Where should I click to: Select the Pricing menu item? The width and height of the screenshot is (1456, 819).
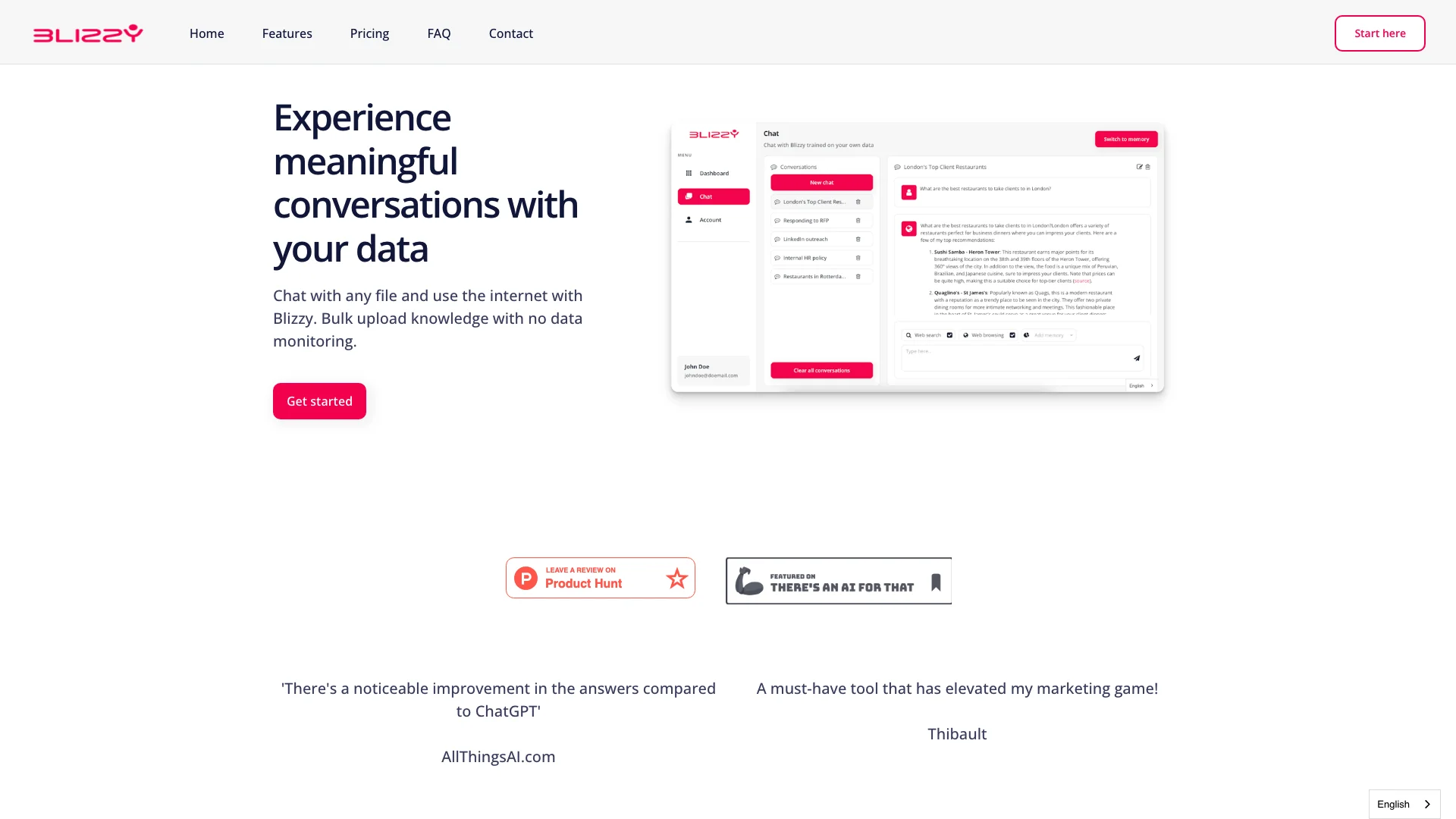click(369, 33)
